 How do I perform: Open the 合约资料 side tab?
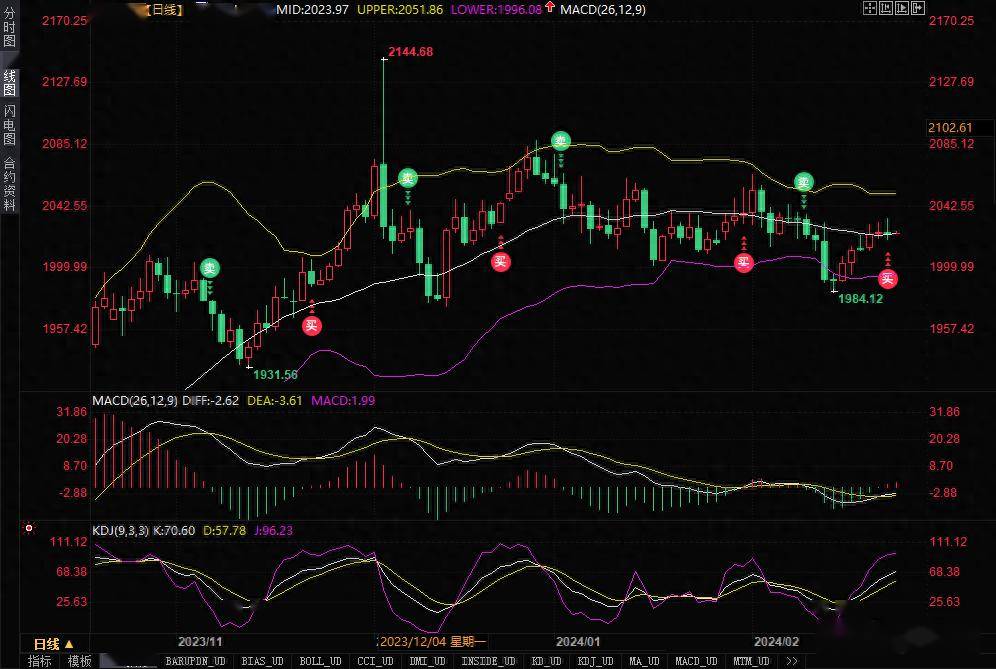pyautogui.click(x=9, y=182)
